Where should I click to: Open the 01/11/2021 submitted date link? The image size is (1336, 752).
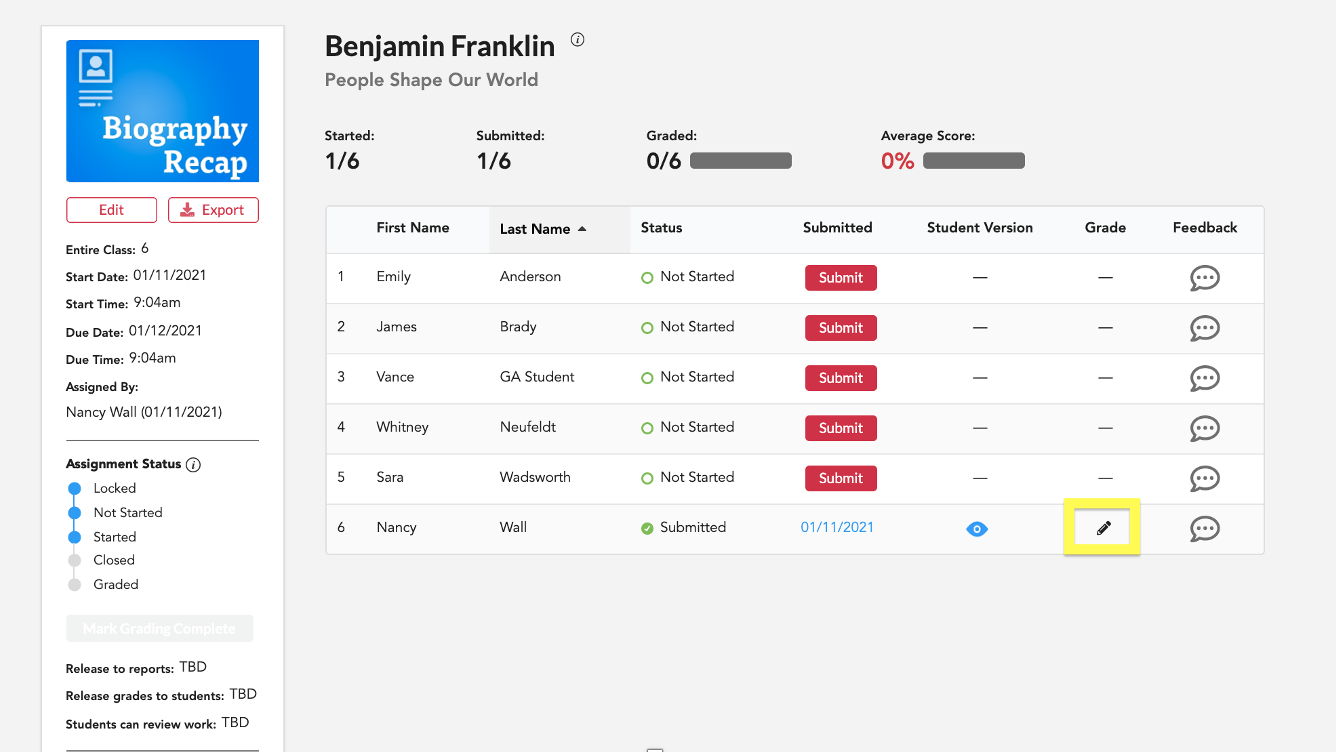point(837,527)
